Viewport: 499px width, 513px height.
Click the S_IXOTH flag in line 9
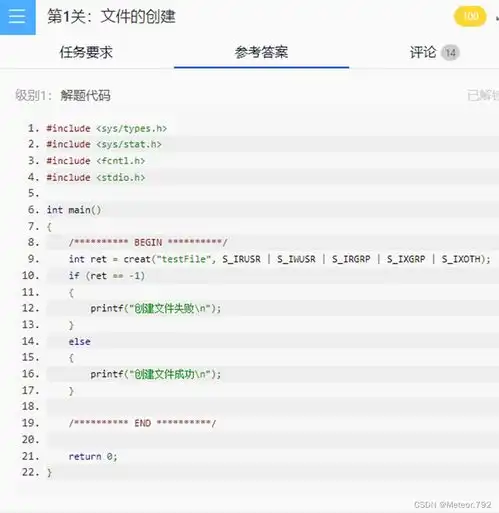click(461, 259)
